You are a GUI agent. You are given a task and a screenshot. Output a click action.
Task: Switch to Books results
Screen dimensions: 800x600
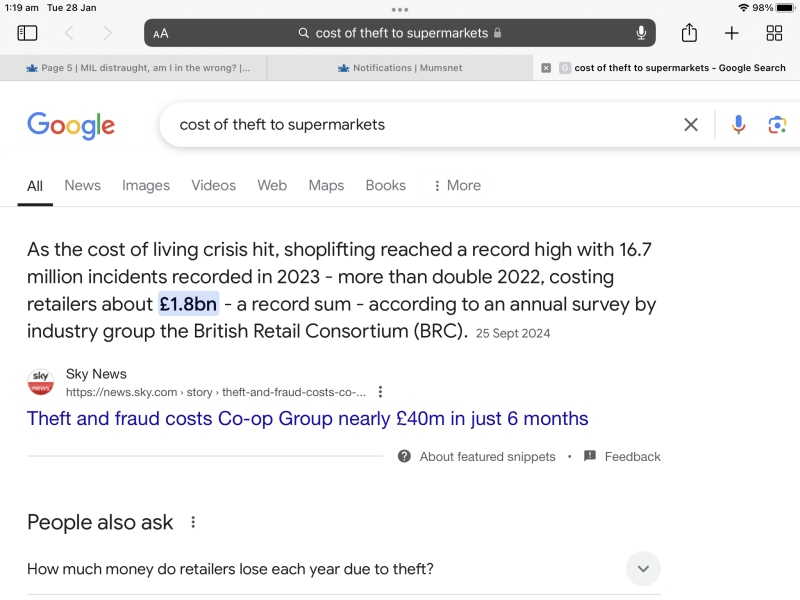(x=386, y=185)
